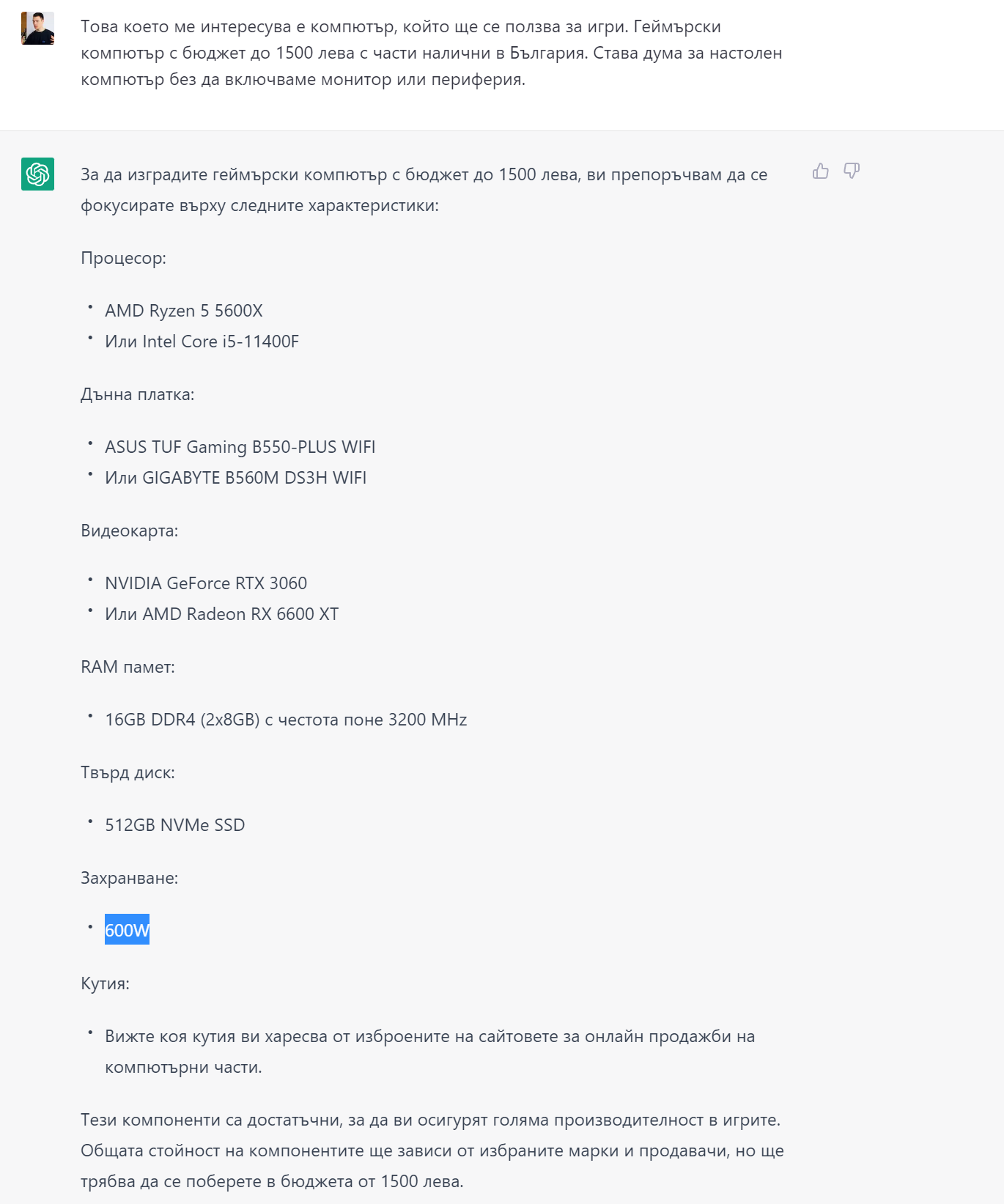The image size is (1004, 1204).
Task: Click the closing paragraph about budget
Action: click(x=432, y=1151)
